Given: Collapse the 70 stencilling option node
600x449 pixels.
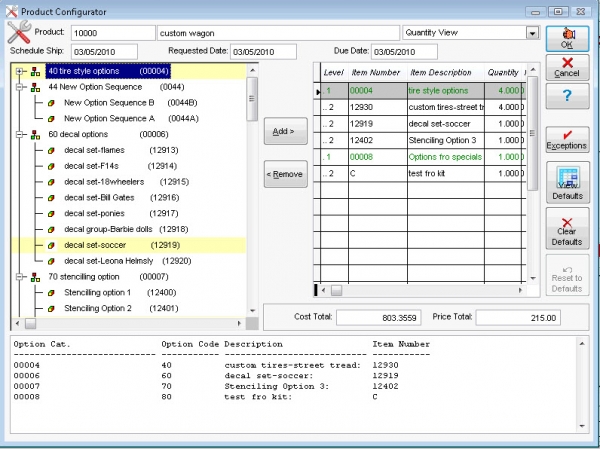Looking at the screenshot, I should pyautogui.click(x=19, y=277).
